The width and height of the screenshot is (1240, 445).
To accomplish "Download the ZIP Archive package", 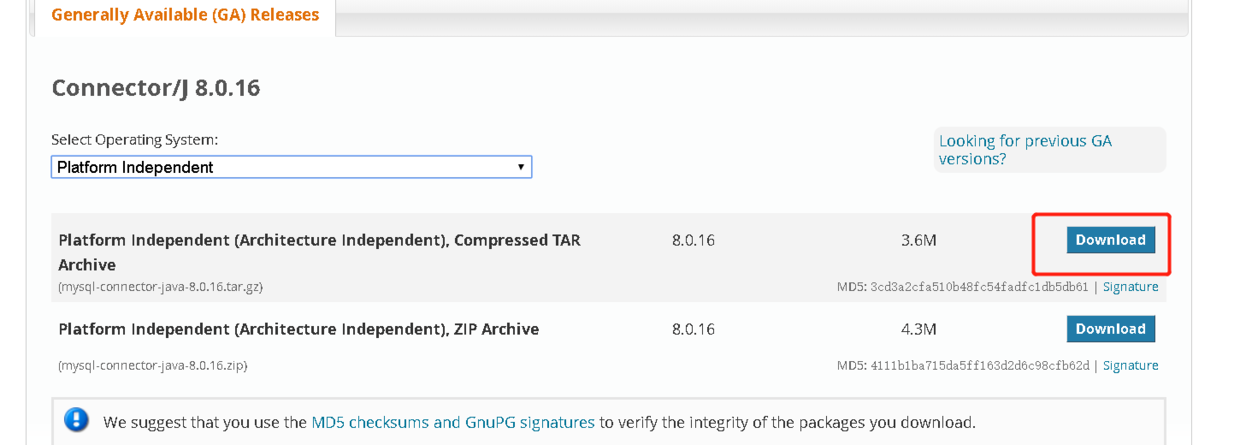I will 1111,329.
